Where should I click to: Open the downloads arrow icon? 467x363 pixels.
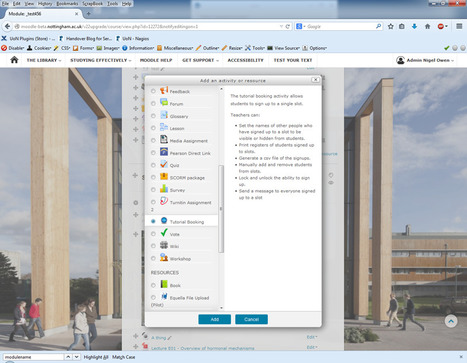[414, 26]
